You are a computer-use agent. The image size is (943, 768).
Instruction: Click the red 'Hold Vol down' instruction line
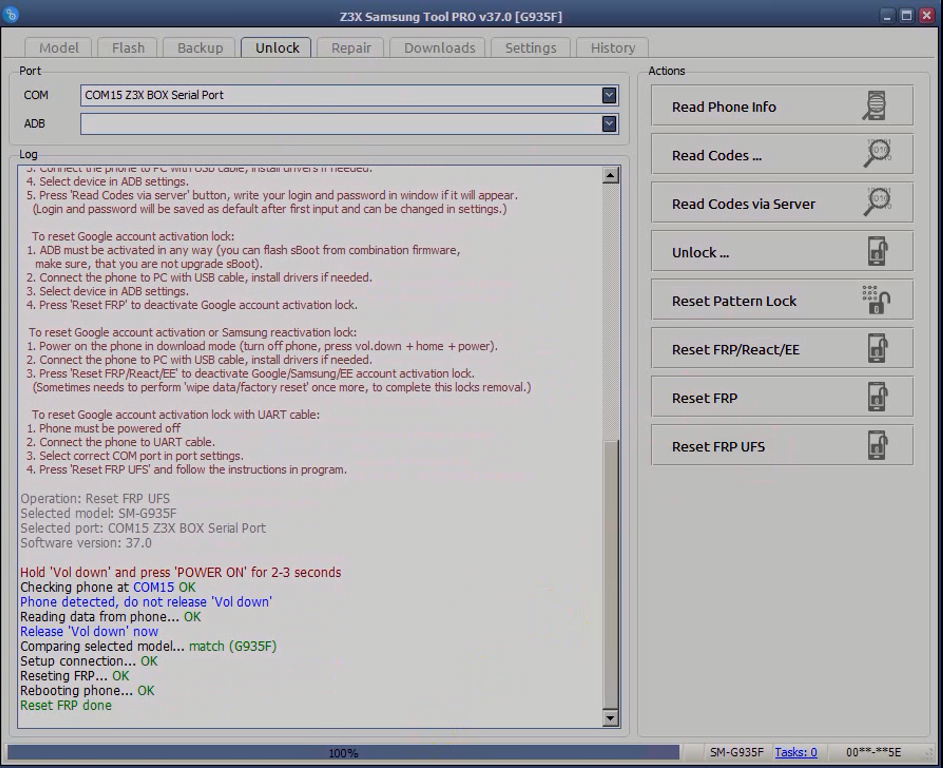(x=180, y=572)
